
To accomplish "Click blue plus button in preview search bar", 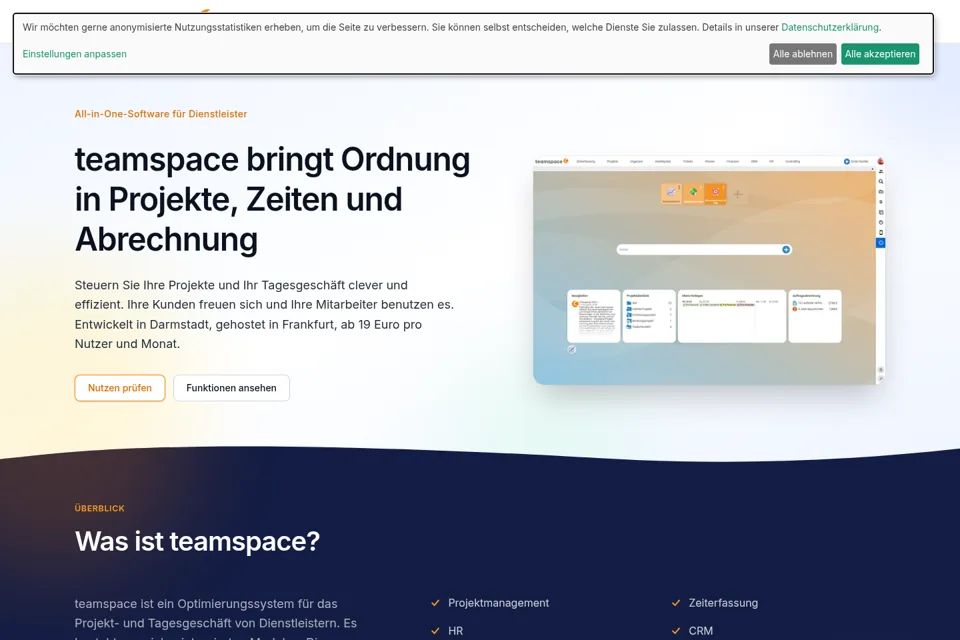I will [786, 249].
